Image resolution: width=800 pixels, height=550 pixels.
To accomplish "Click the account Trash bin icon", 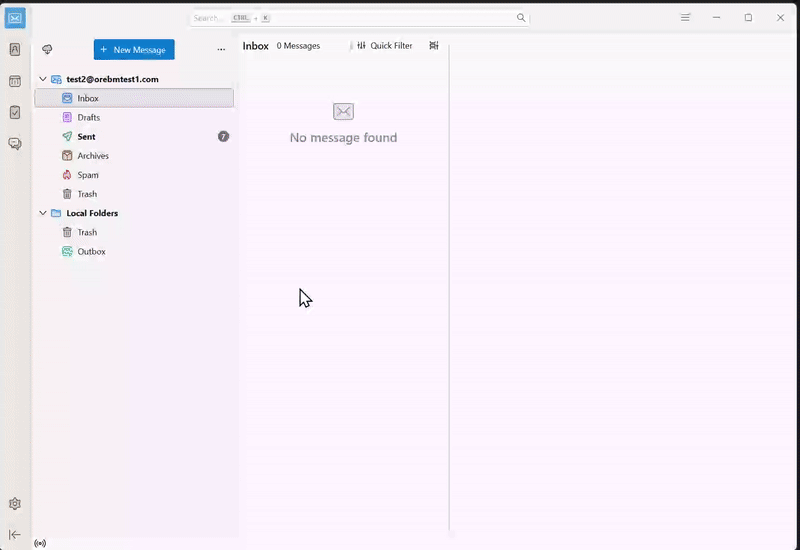I will click(67, 194).
